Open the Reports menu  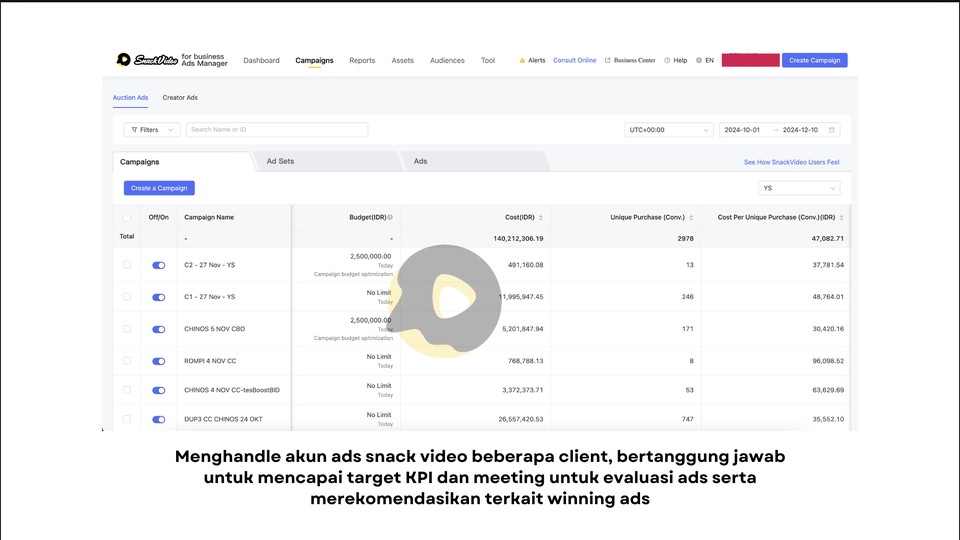362,61
